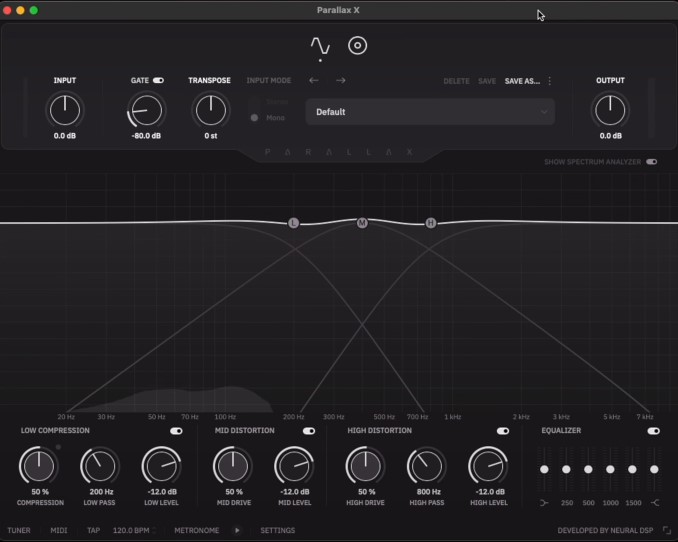Click the MID DRIVE knob
Image resolution: width=678 pixels, height=542 pixels.
coord(233,466)
